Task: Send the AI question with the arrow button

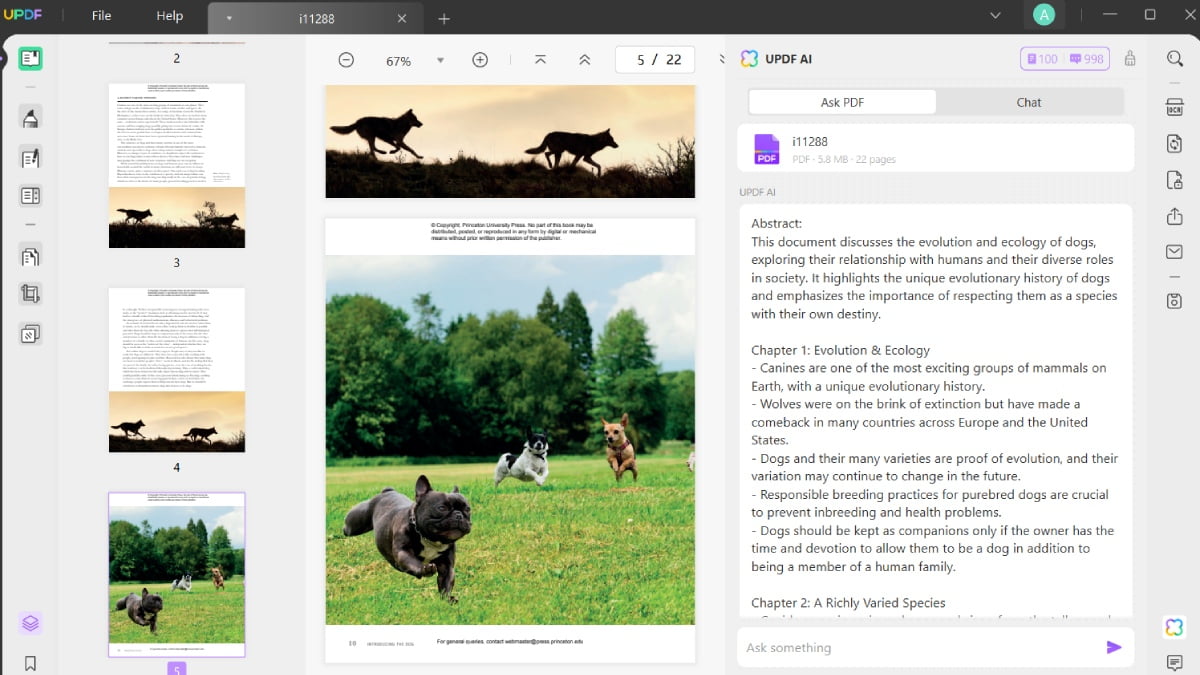Action: (x=1113, y=647)
